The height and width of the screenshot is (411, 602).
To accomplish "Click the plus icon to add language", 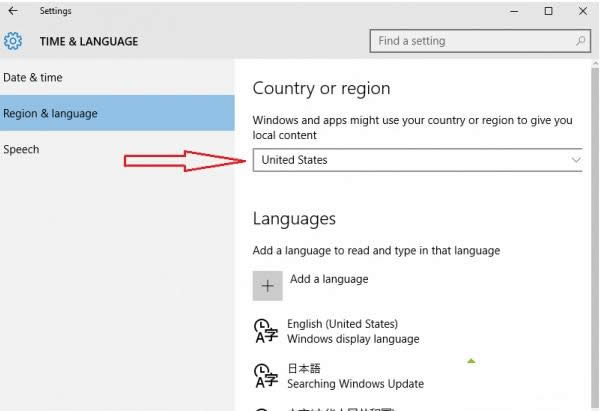I will [267, 285].
